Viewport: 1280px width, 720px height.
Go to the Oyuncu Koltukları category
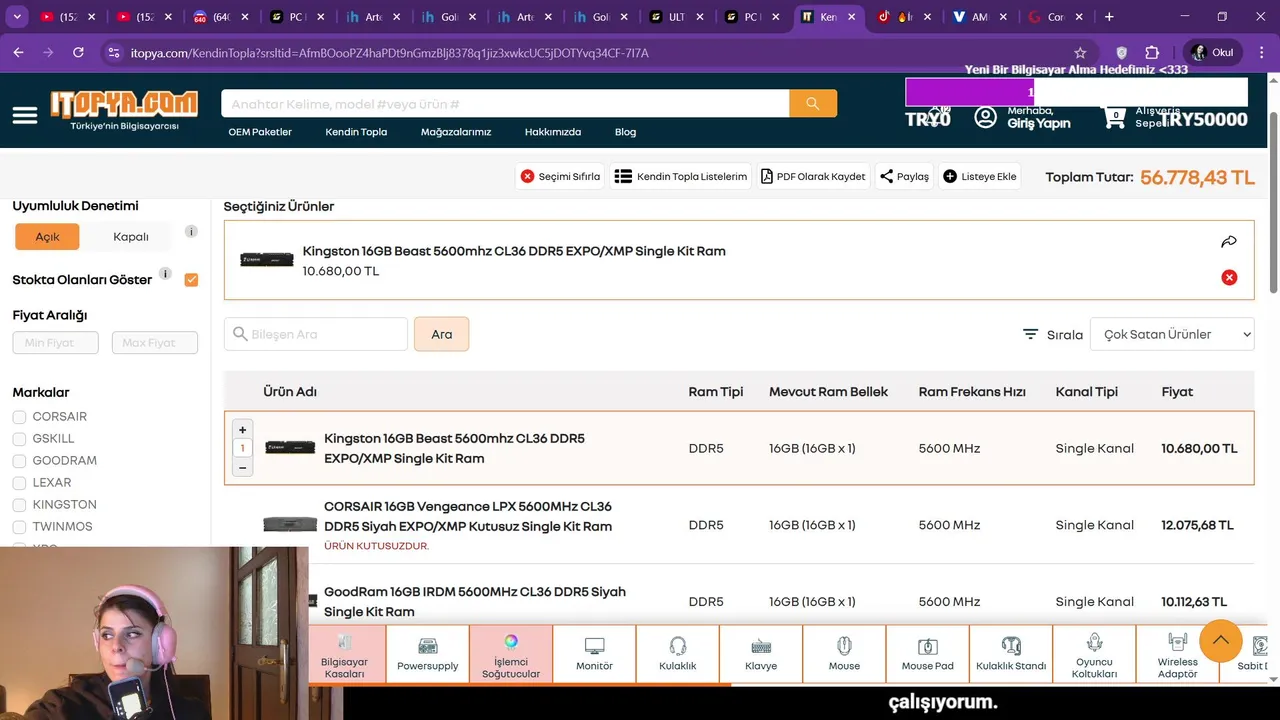(x=1094, y=655)
